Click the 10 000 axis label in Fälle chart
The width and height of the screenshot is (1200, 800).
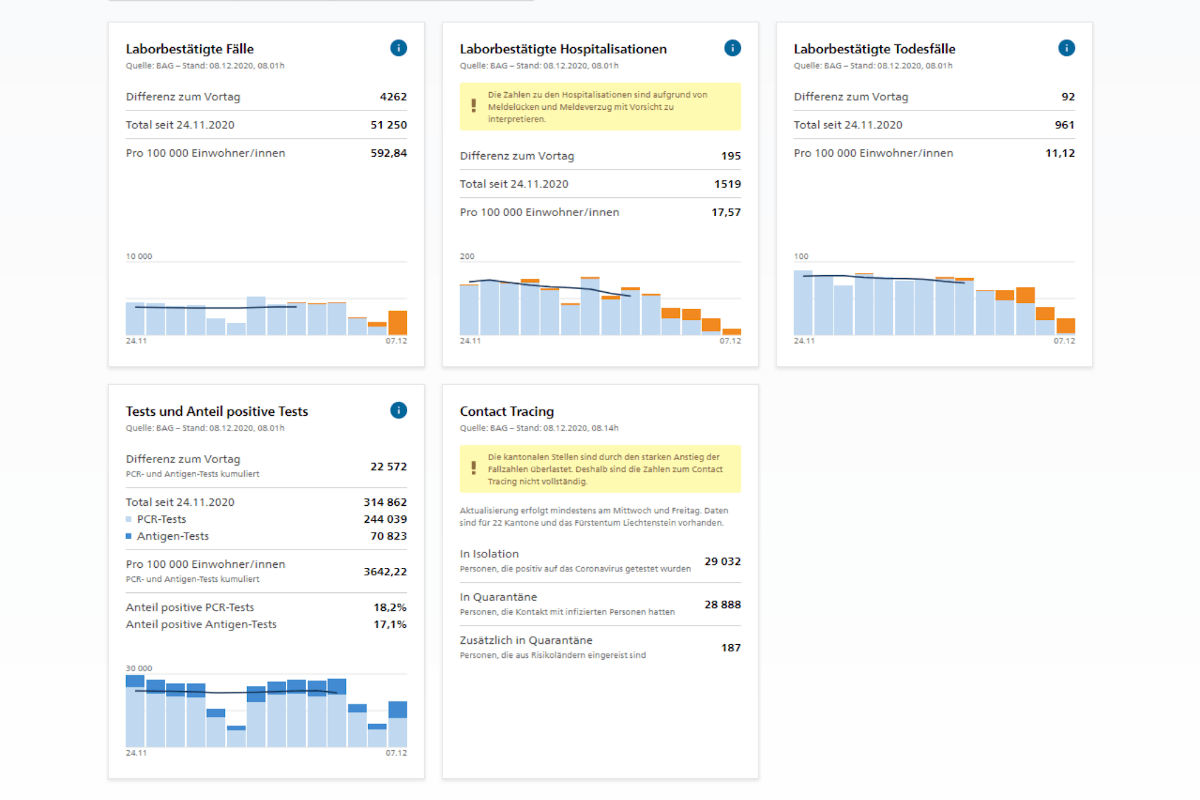point(139,257)
